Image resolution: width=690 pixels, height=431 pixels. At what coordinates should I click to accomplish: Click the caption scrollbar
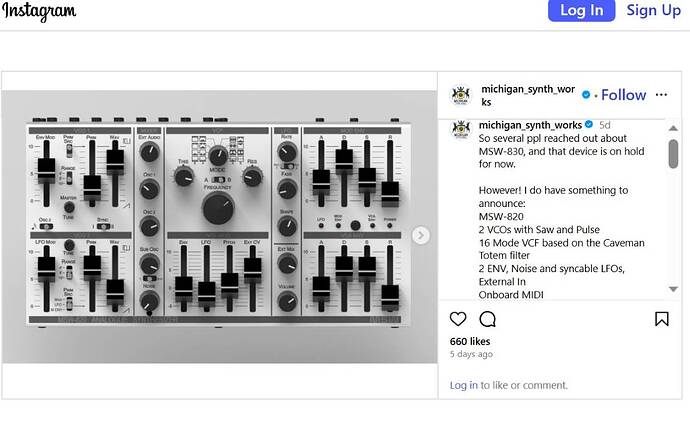pos(673,153)
